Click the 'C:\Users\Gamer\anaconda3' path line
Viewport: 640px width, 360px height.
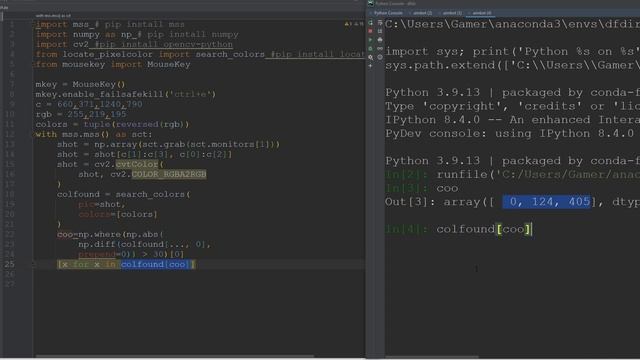click(x=513, y=24)
